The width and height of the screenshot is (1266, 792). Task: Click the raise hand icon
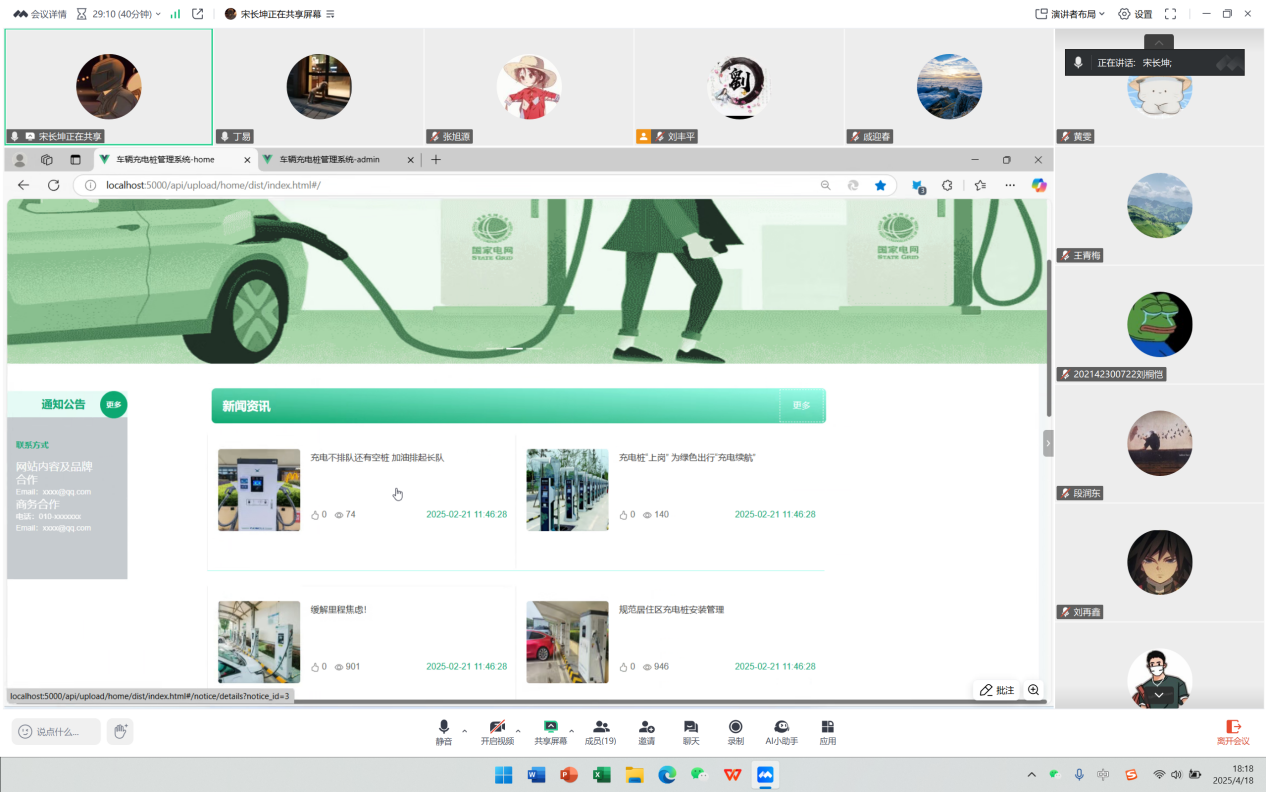click(120, 732)
